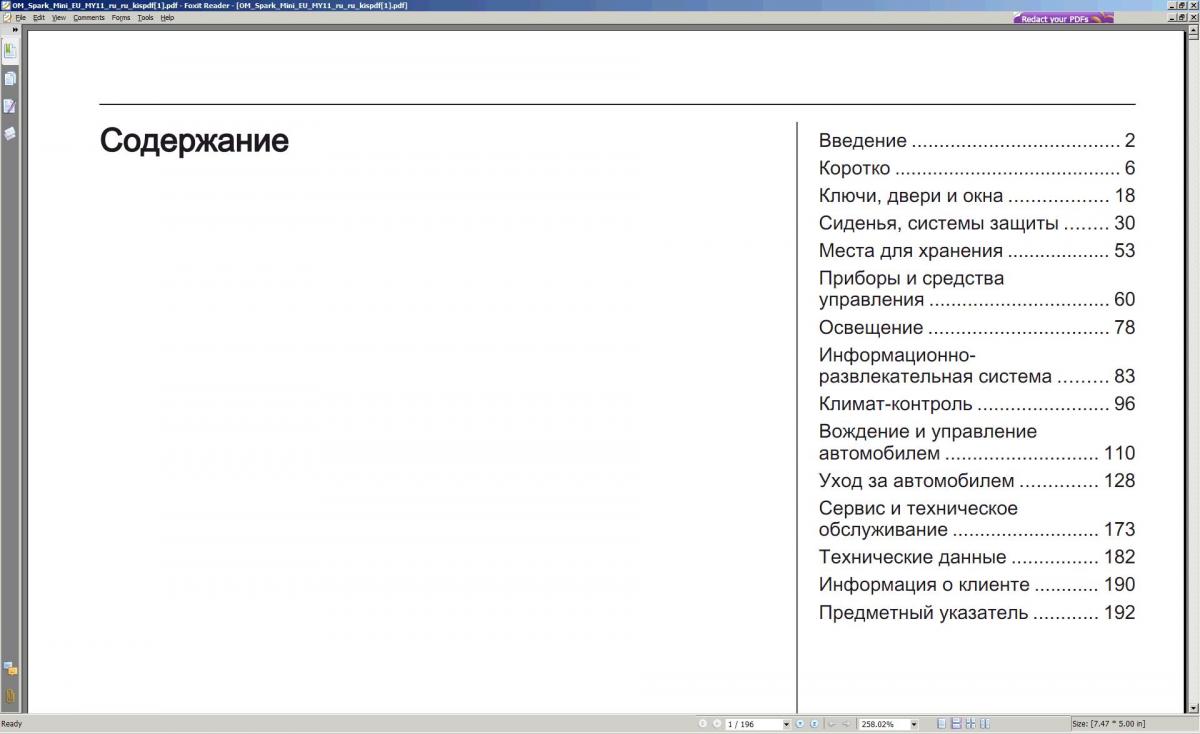Viewport: 1200px width, 734px height.
Task: Switch to single page view mode
Action: pos(942,724)
